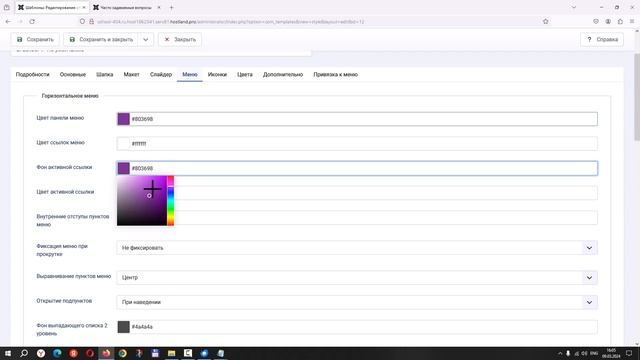This screenshot has height=360, width=640.
Task: Click the taskbar clock and date
Action: tap(611, 353)
